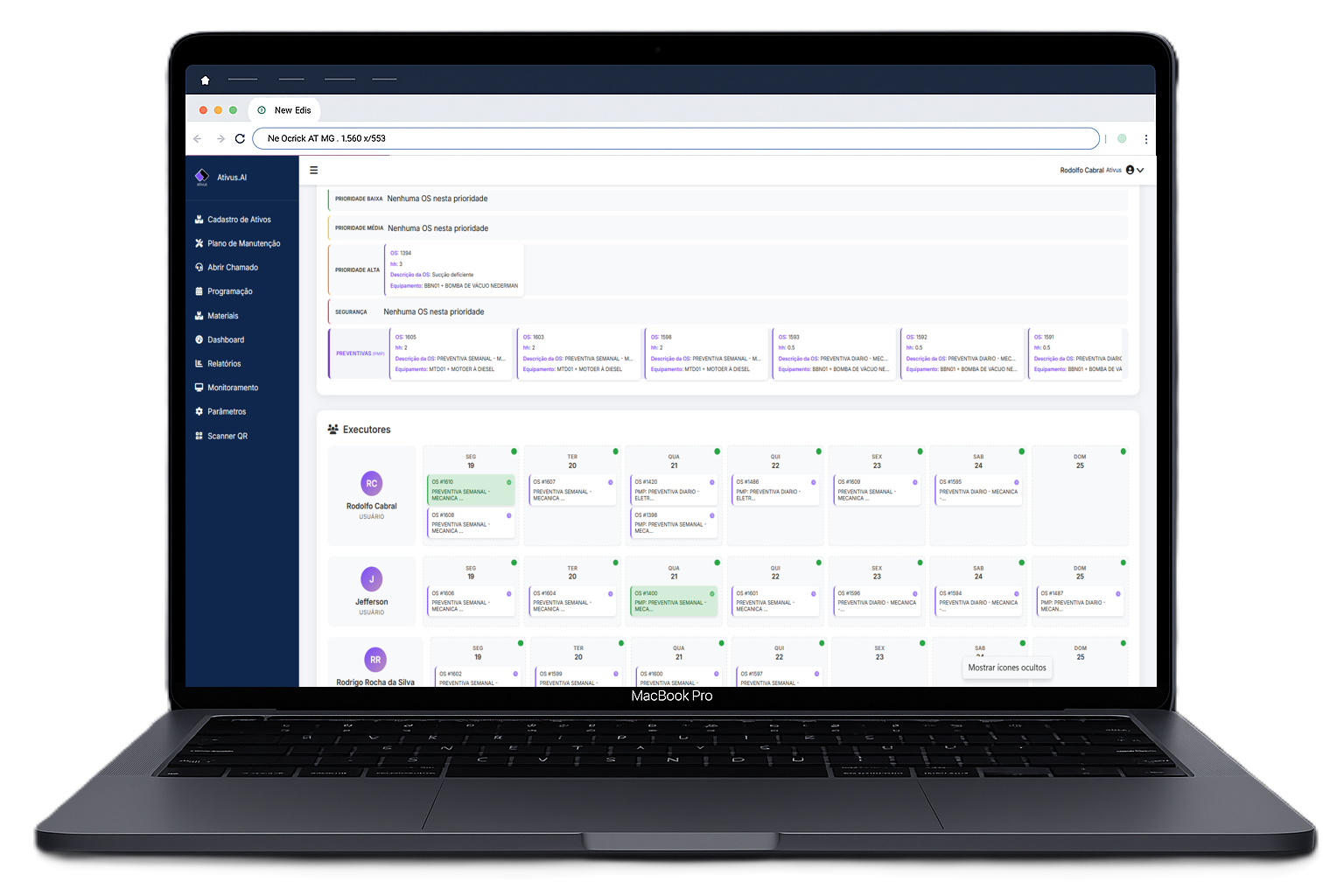
Task: Click the browser address bar
Action: click(x=674, y=138)
